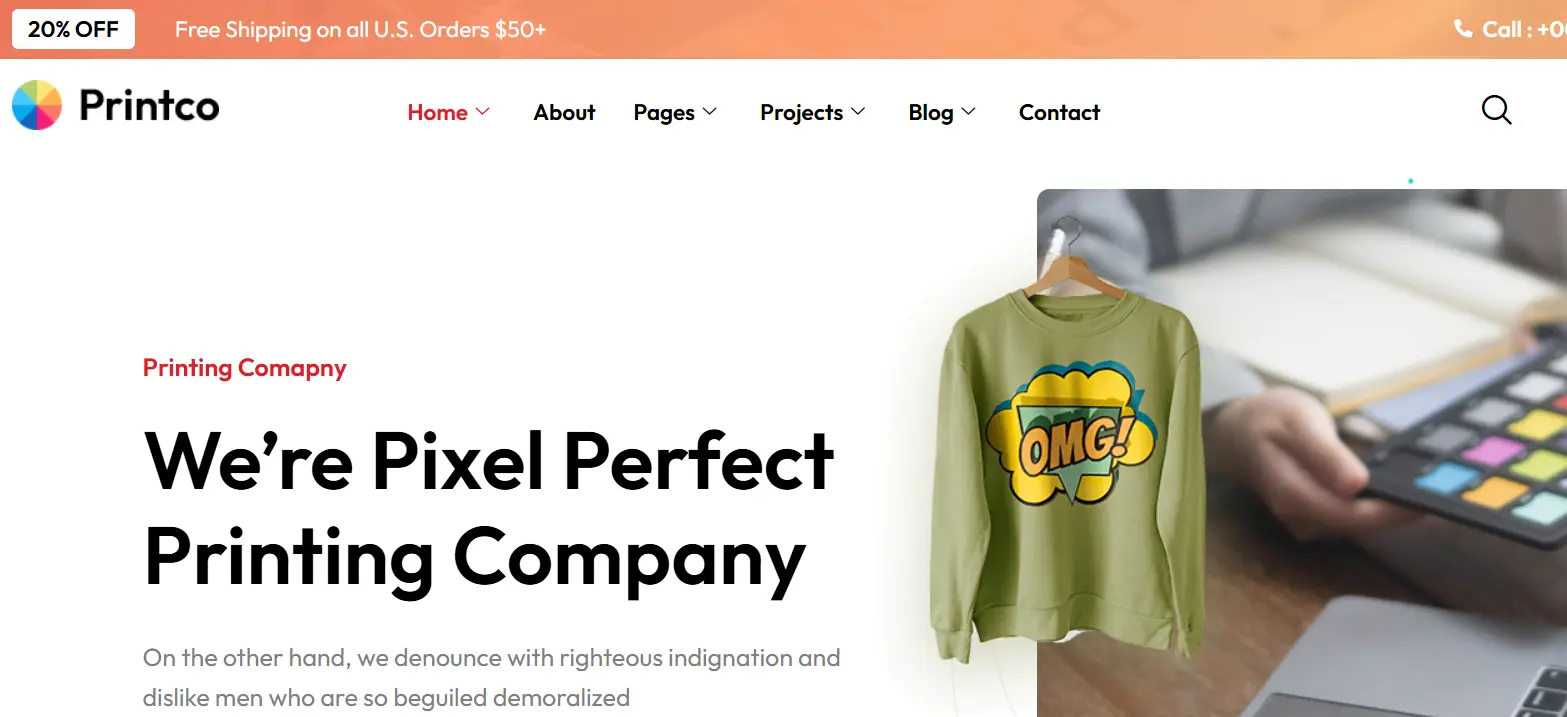Expand the Blog dropdown chevron

[968, 112]
